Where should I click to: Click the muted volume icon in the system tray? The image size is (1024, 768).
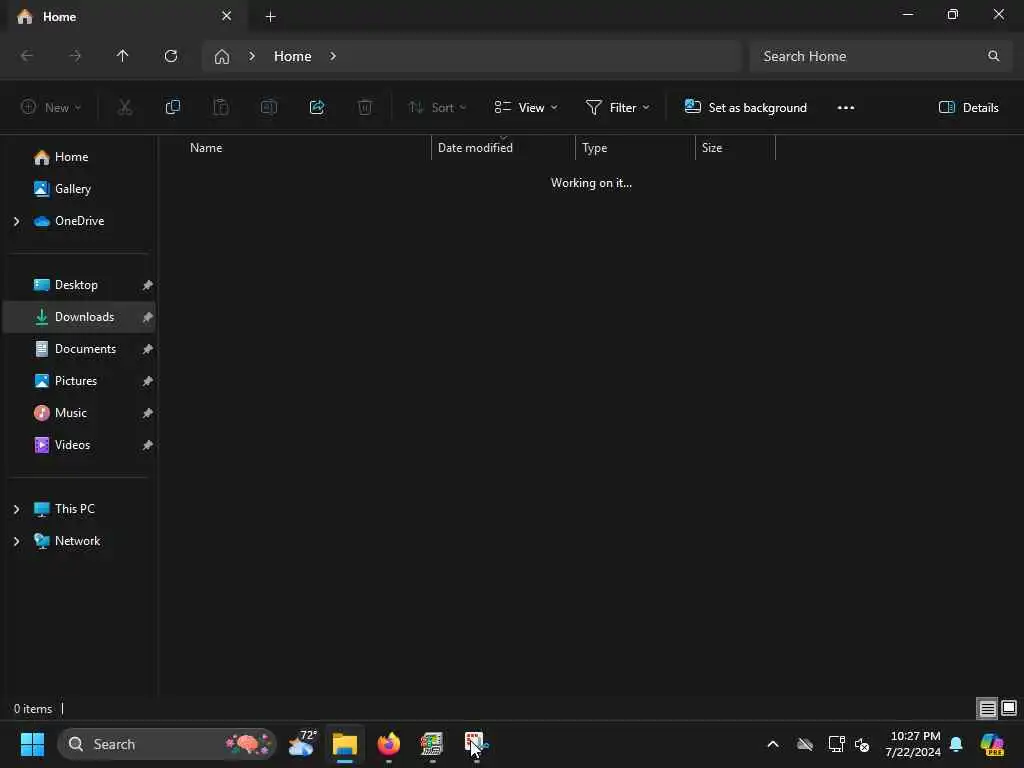pos(862,744)
